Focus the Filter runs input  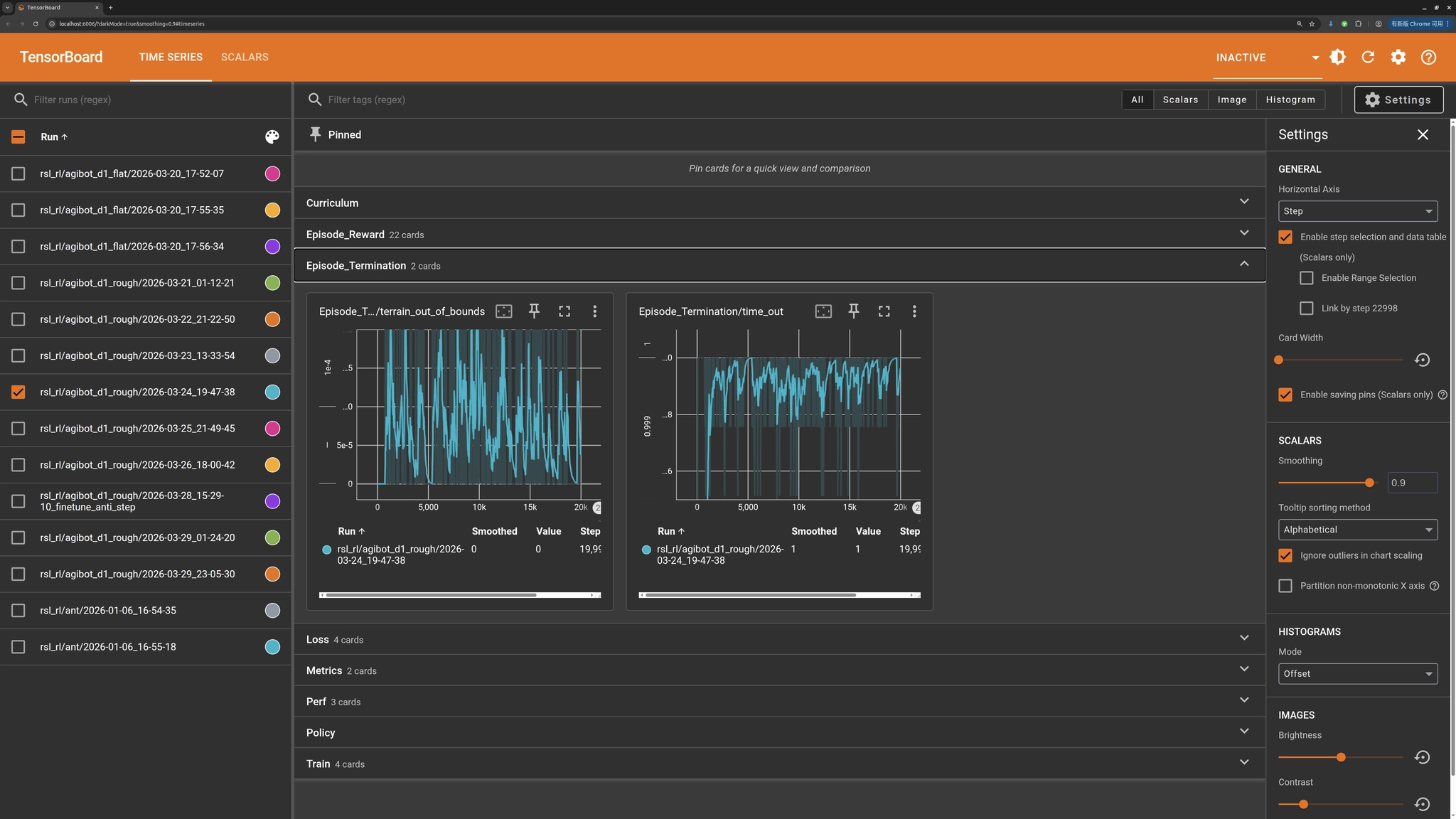pos(156,100)
